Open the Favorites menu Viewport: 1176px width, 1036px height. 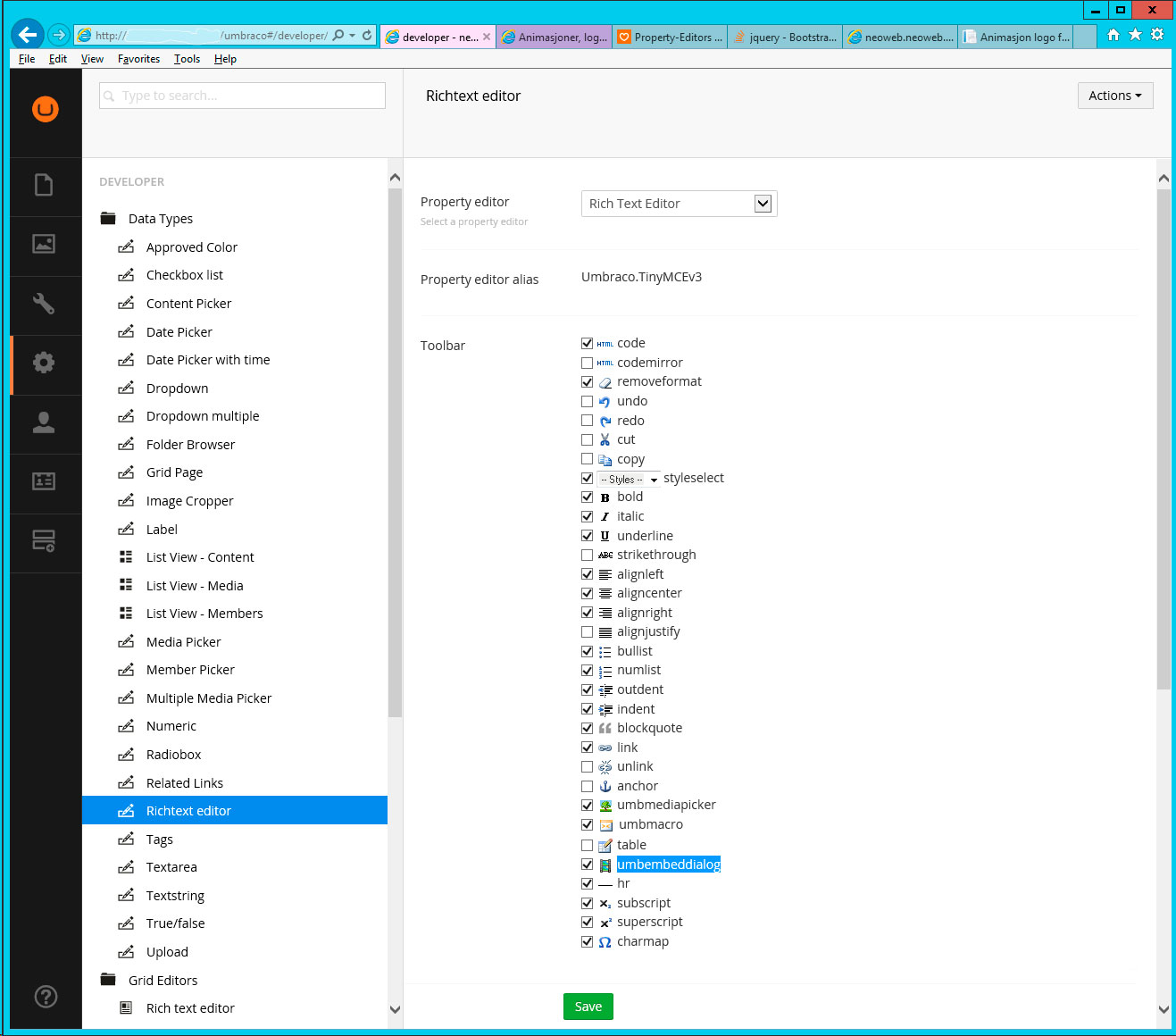(x=138, y=59)
